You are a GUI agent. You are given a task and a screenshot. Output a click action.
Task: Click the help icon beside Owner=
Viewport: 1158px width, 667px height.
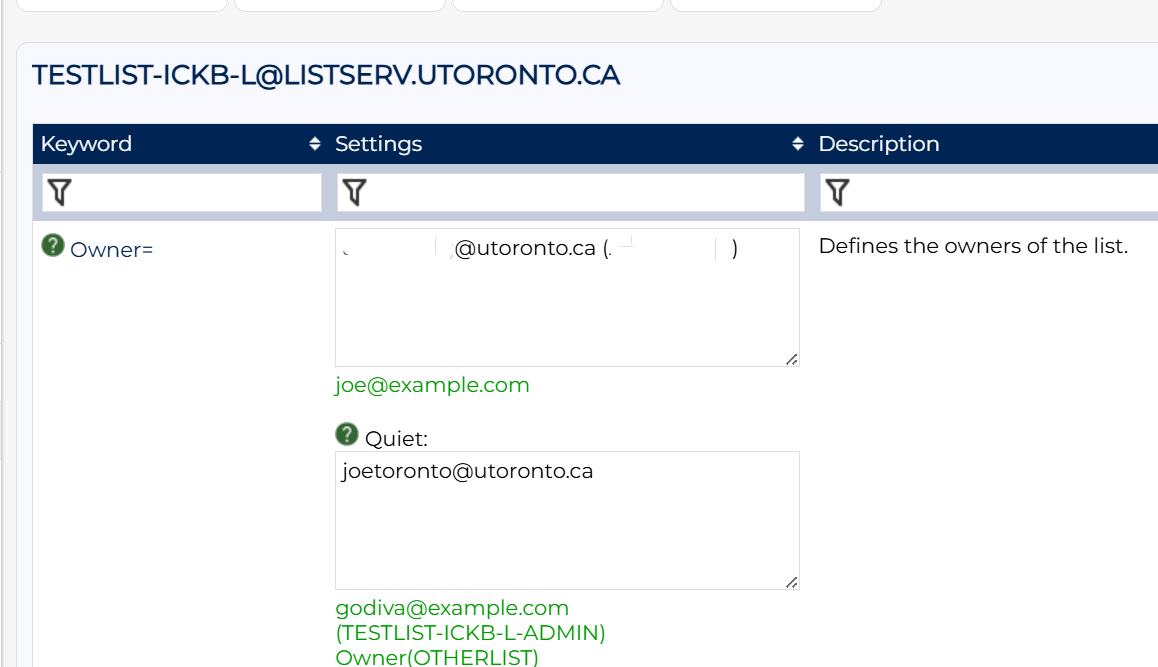[x=52, y=245]
